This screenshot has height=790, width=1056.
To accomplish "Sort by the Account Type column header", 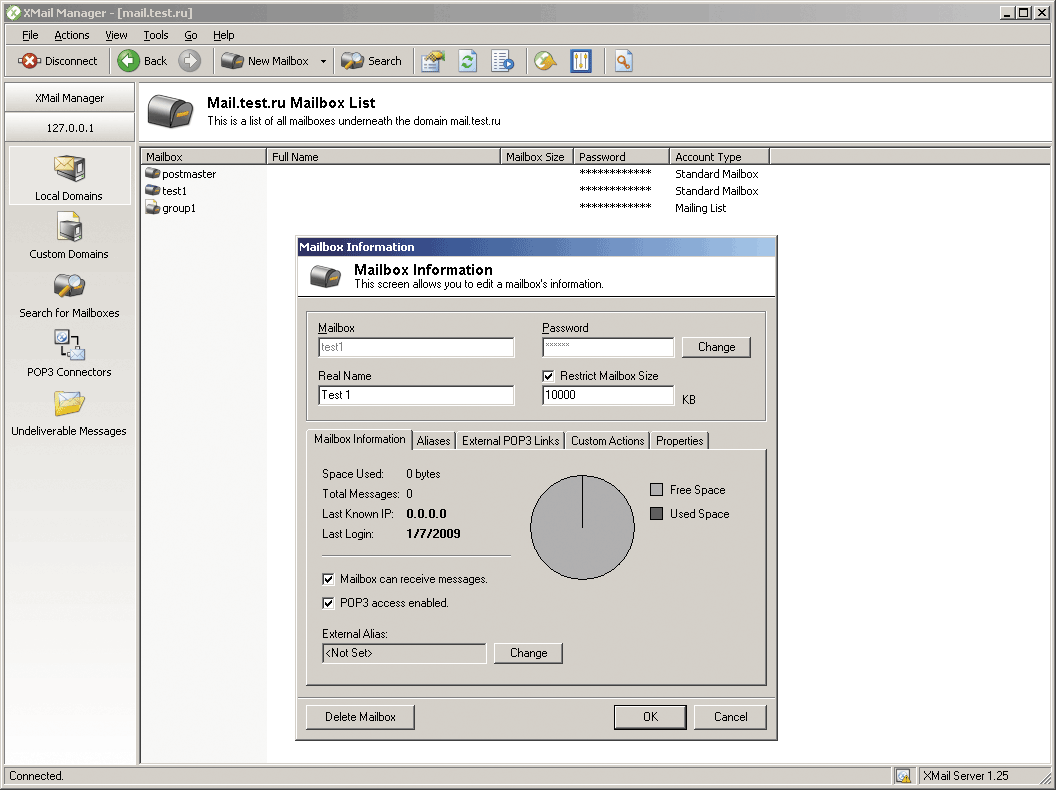I will pyautogui.click(x=720, y=156).
